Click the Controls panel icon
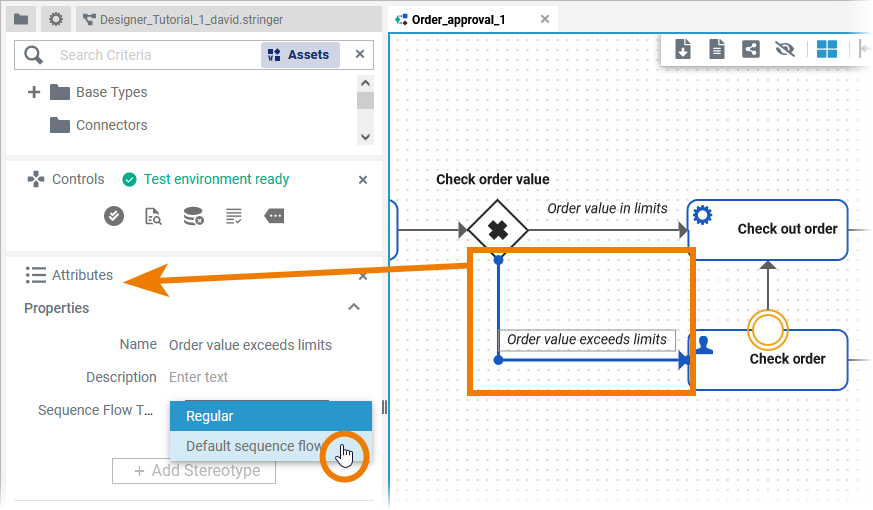The height and width of the screenshot is (510, 873). click(x=36, y=179)
